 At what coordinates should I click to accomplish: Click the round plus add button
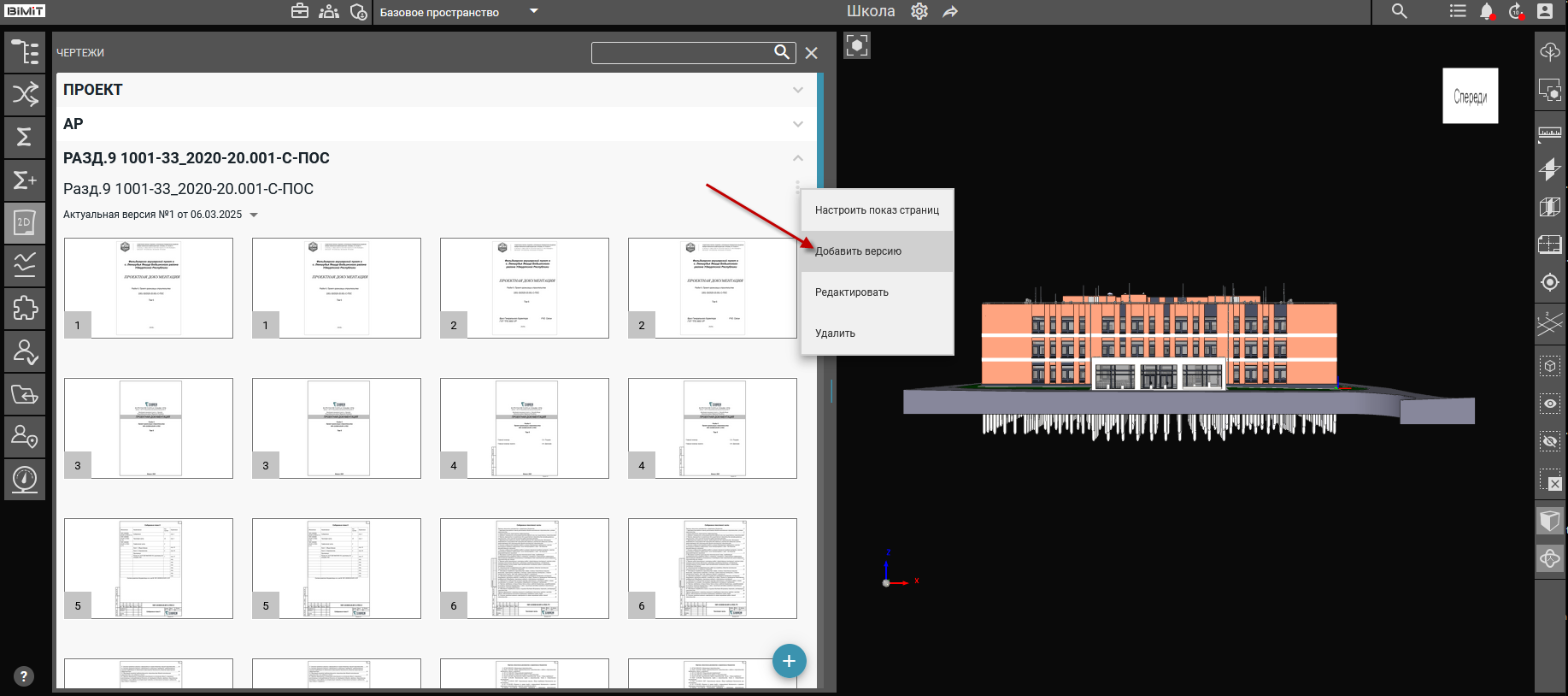click(x=789, y=661)
